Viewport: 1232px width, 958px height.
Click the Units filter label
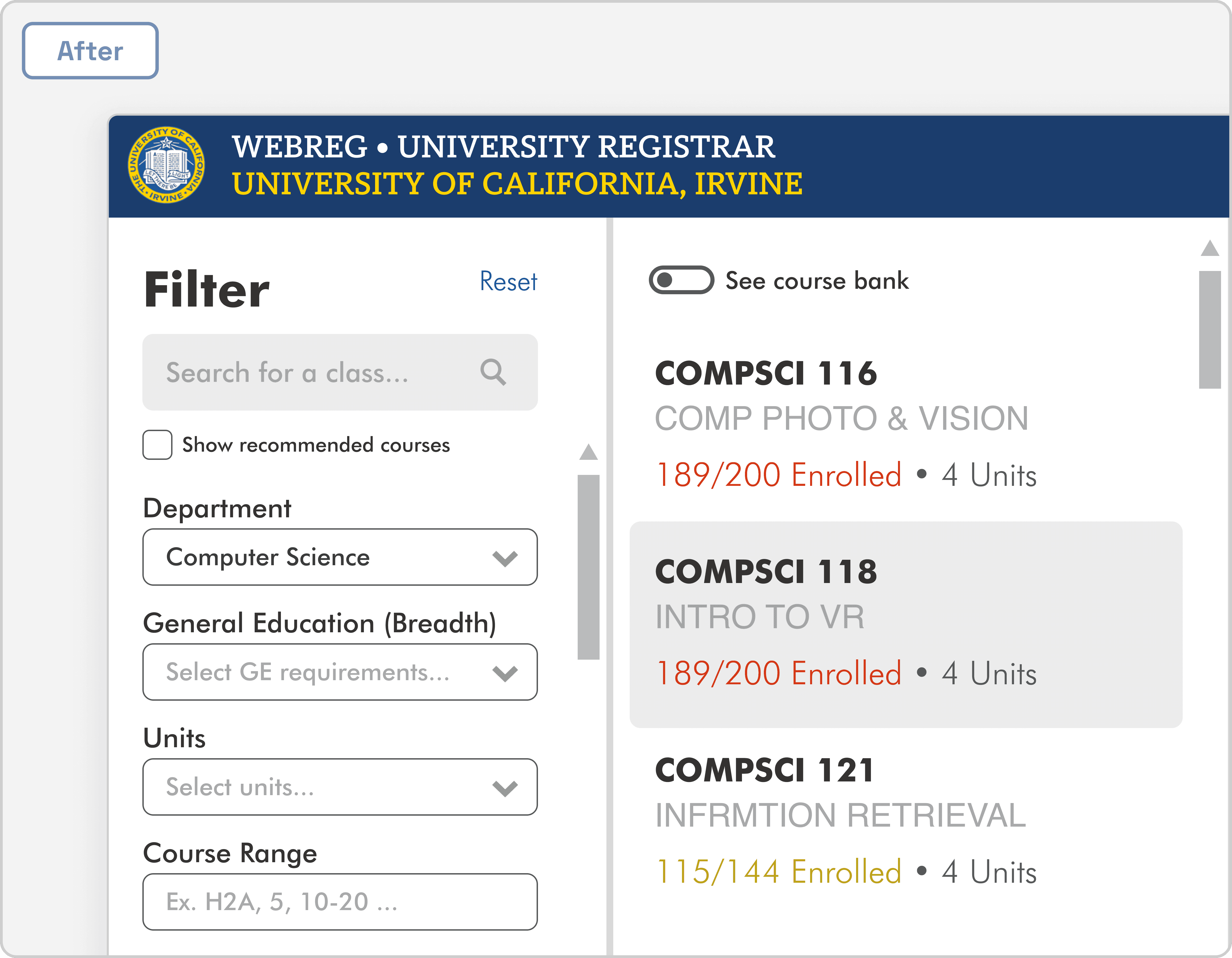click(x=174, y=739)
